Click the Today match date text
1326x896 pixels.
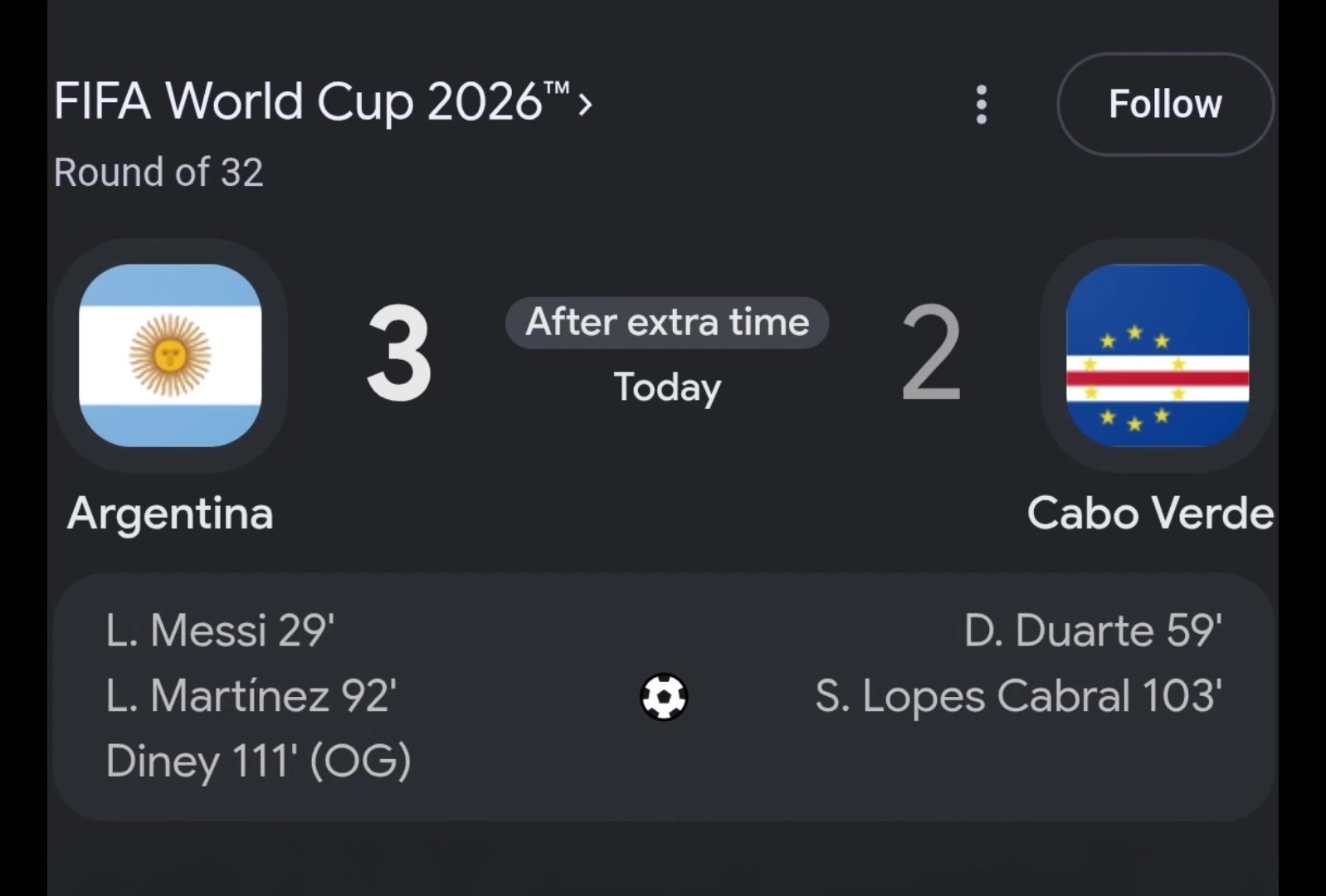(667, 387)
